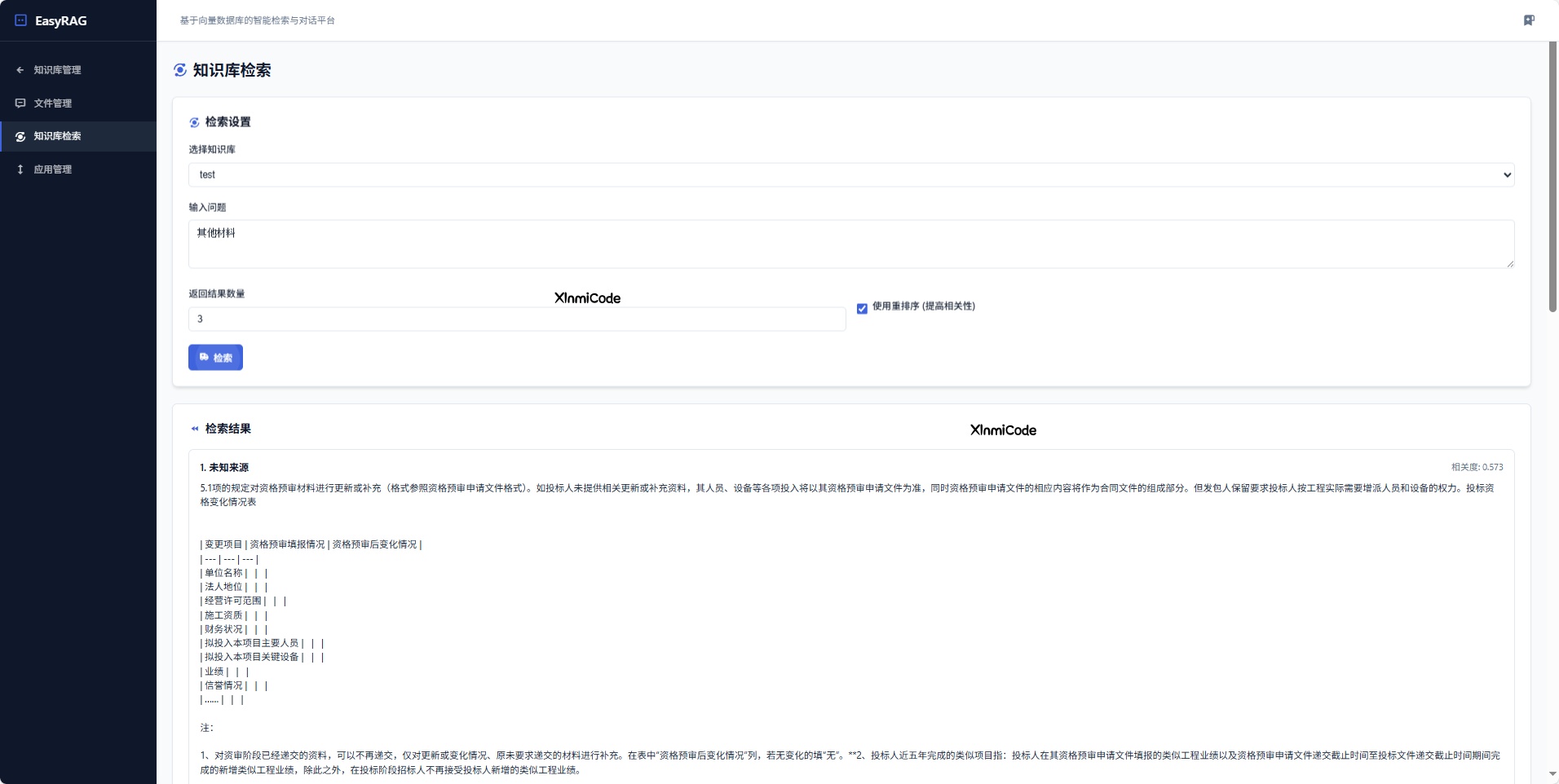Image resolution: width=1559 pixels, height=784 pixels.
Task: Click the 文件管理 sidebar icon
Action: [20, 104]
